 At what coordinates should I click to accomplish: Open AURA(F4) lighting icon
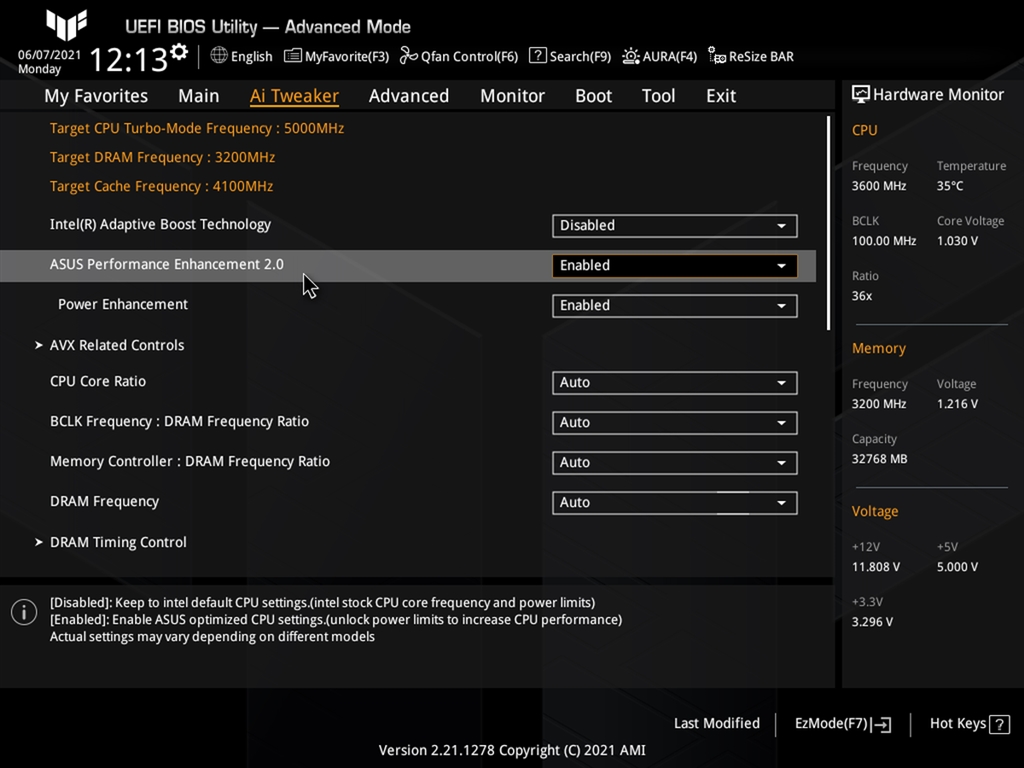click(x=631, y=56)
